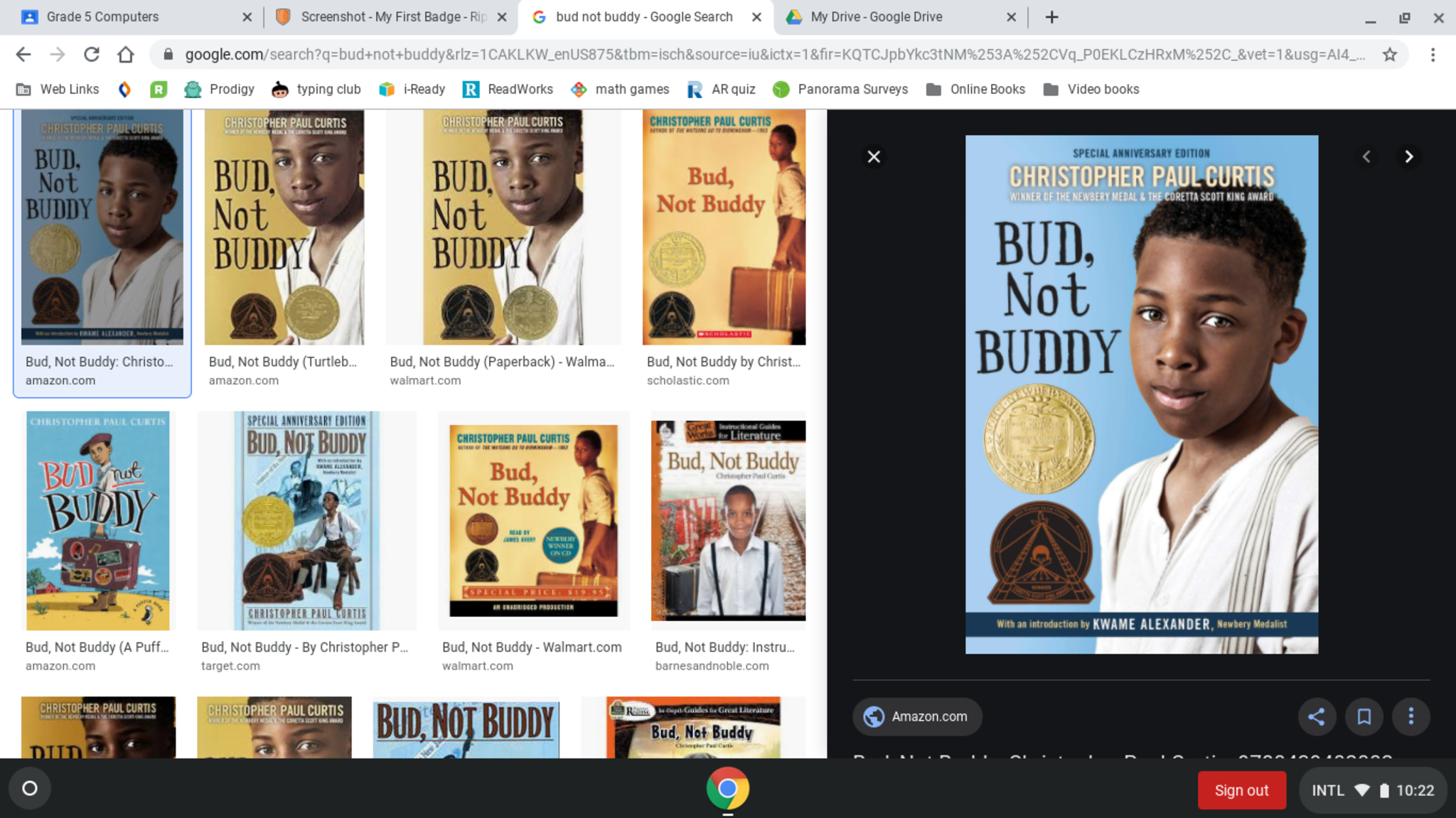1456x818 pixels.
Task: Select the Scholastic Bud, Not Buddy thumbnail
Action: click(724, 227)
